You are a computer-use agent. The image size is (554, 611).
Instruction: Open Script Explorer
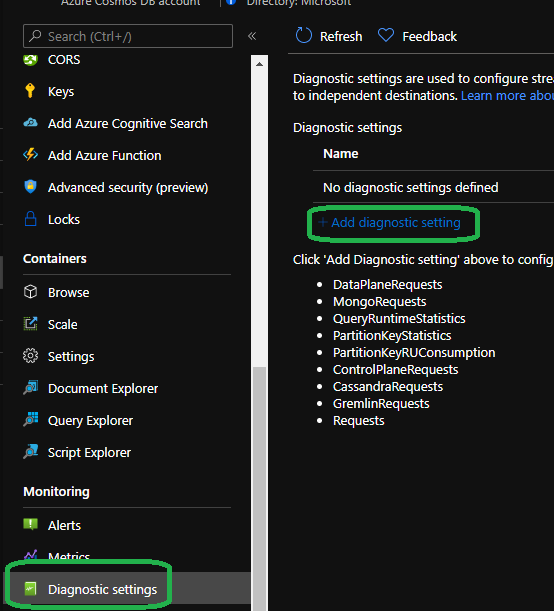89,453
